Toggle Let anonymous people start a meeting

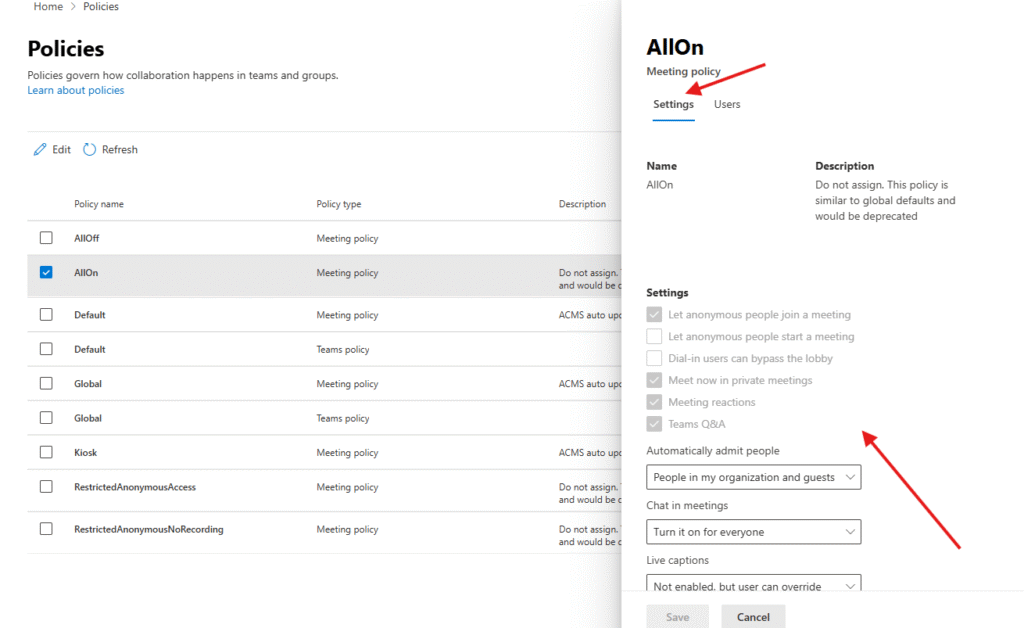pyautogui.click(x=654, y=337)
